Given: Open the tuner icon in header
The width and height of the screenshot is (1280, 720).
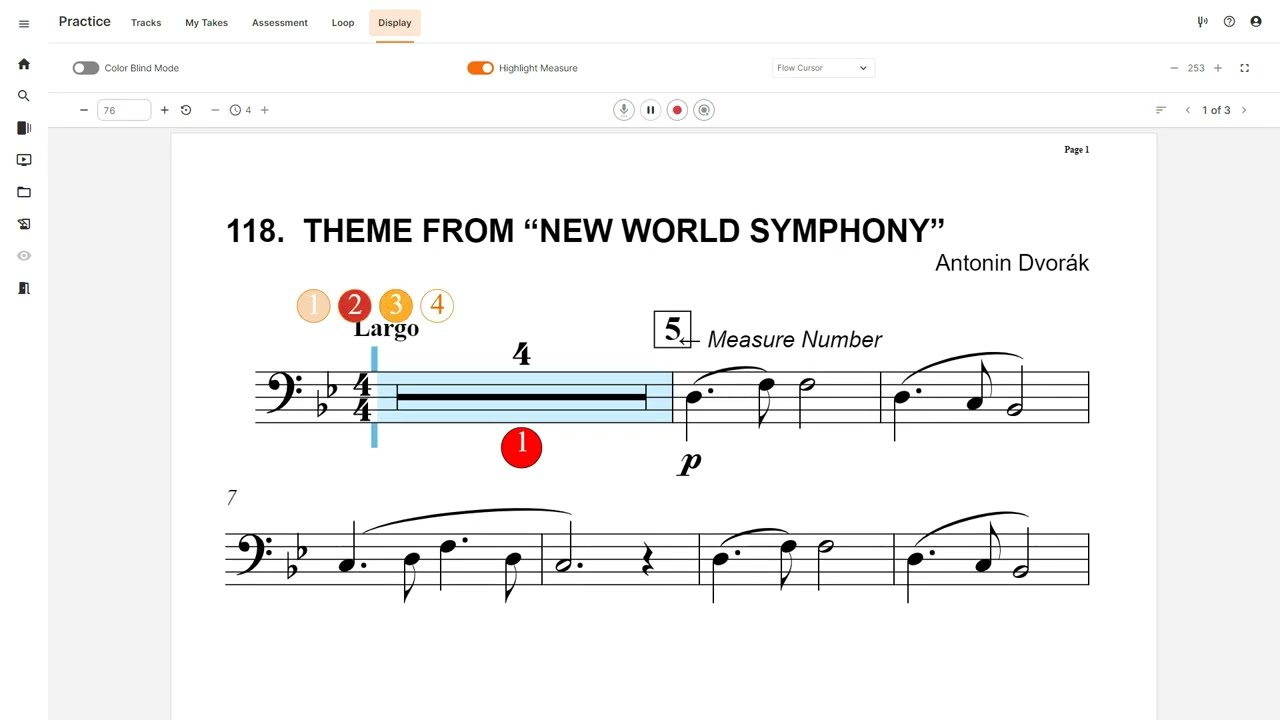Looking at the screenshot, I should (x=1202, y=22).
